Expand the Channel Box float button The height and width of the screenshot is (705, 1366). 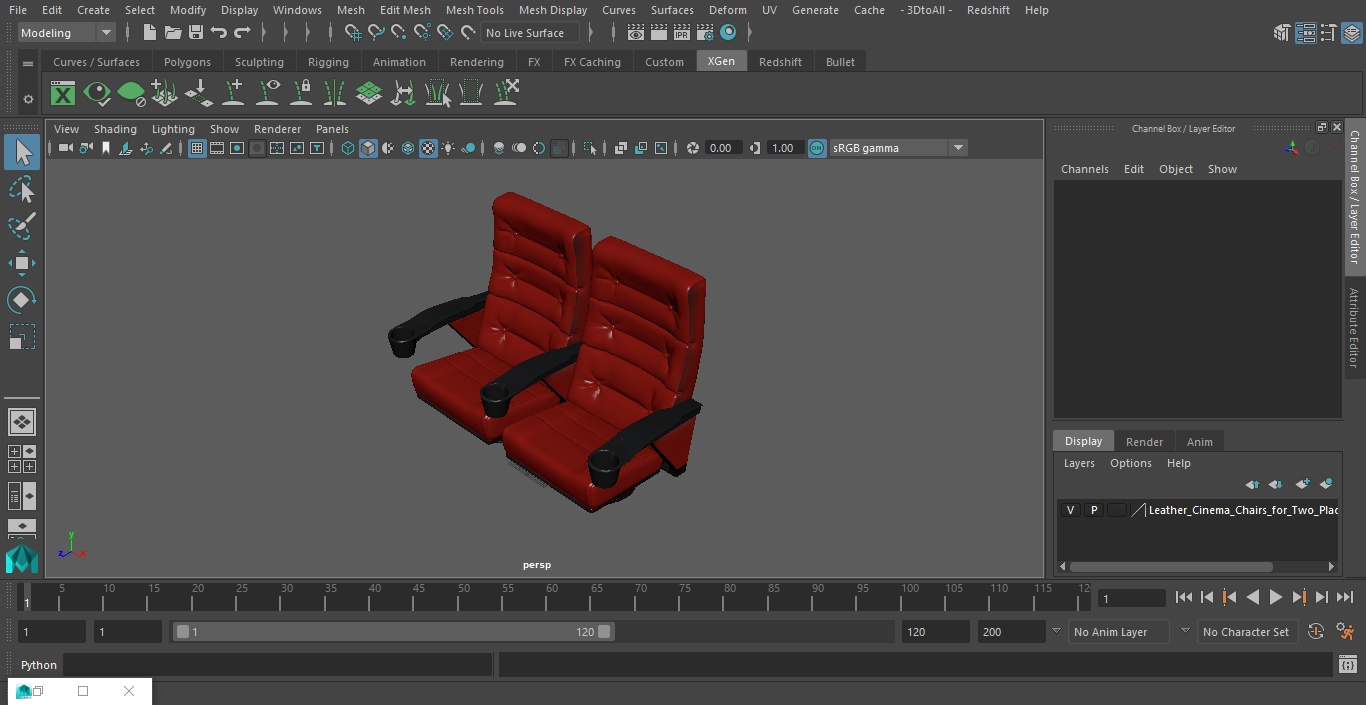pyautogui.click(x=1321, y=127)
